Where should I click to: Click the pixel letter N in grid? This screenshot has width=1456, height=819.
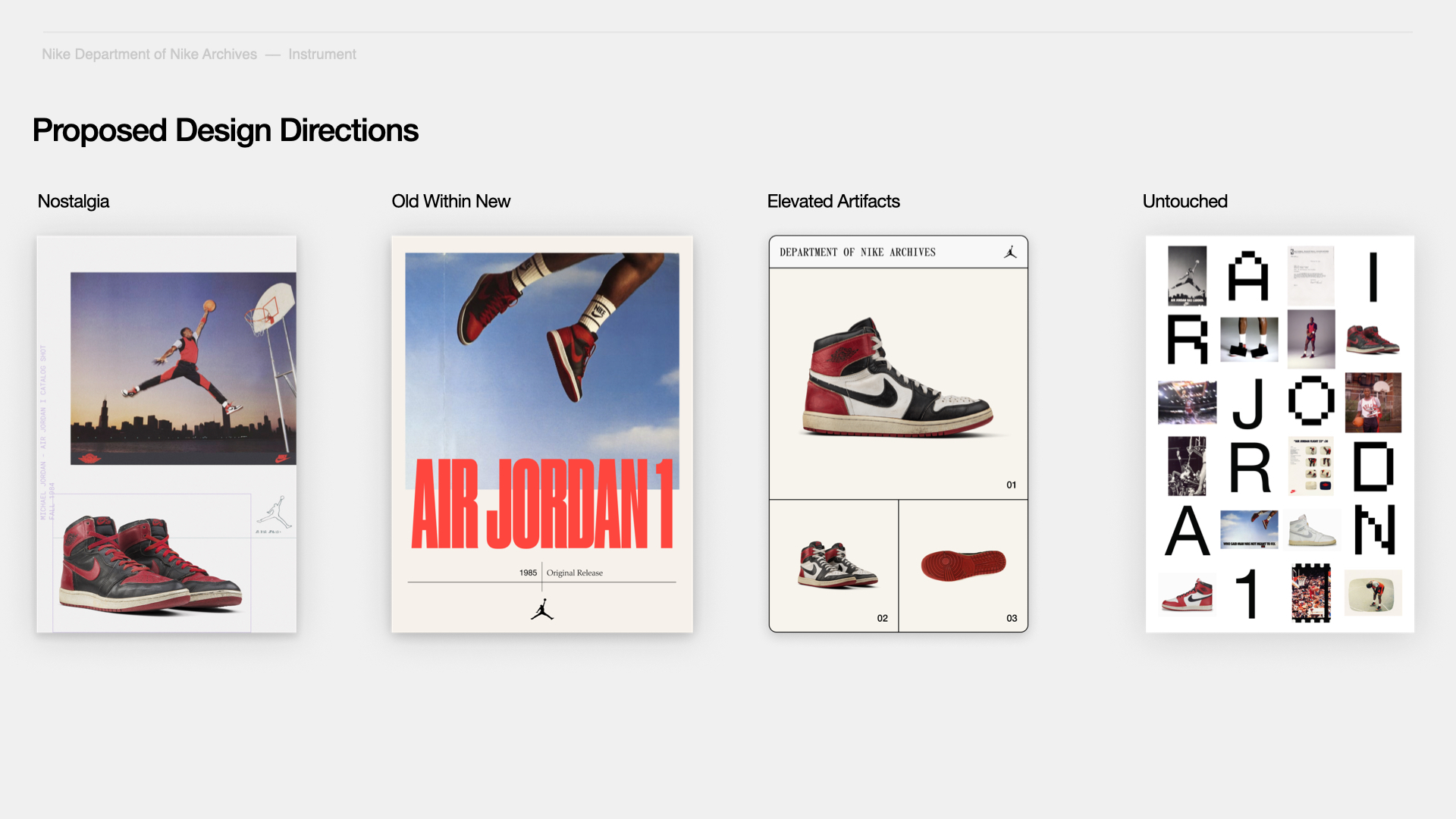1375,529
